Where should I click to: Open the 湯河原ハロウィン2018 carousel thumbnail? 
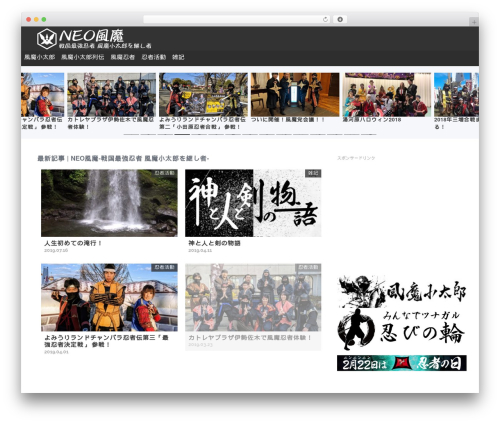pyautogui.click(x=387, y=94)
